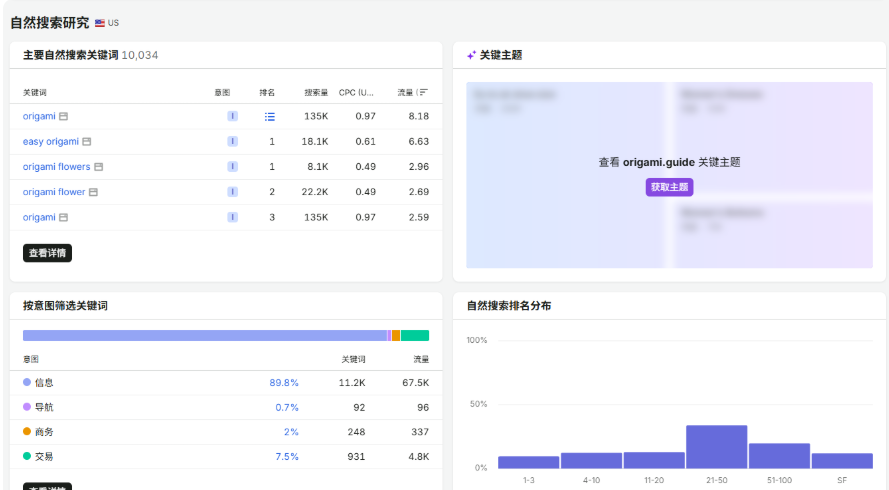The image size is (889, 490).
Task: Click the 按意图筛选关键词 heading
Action: (x=65, y=306)
